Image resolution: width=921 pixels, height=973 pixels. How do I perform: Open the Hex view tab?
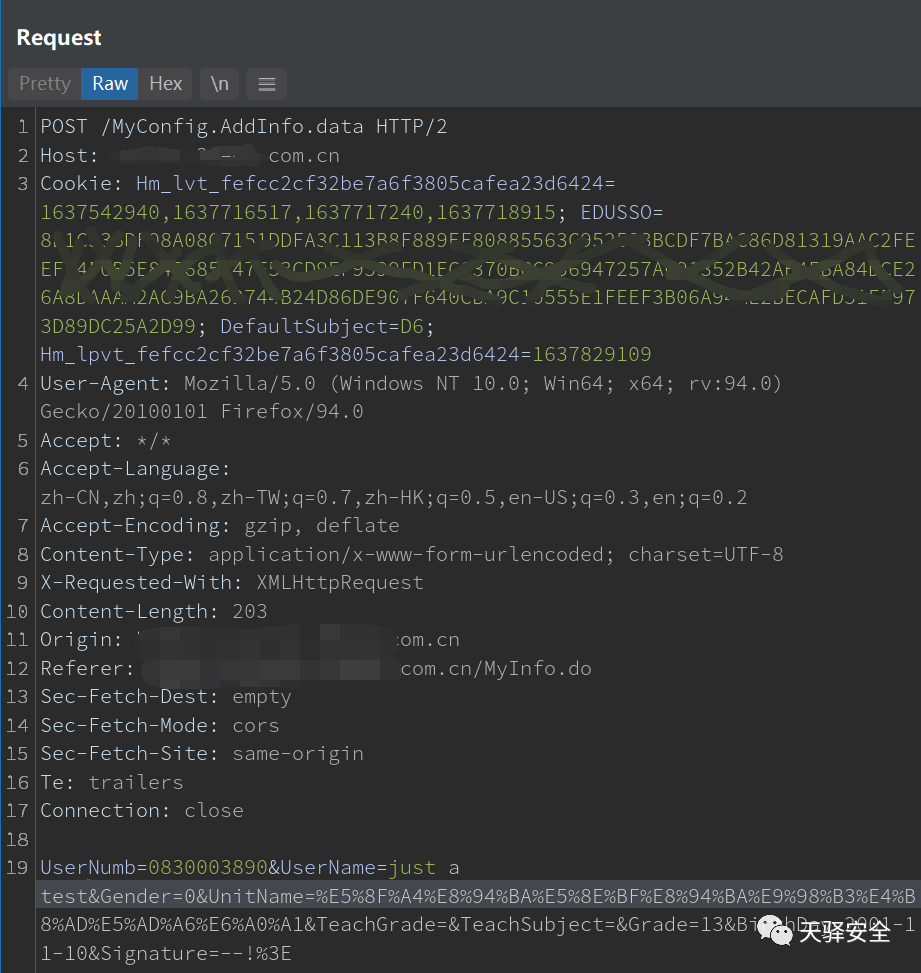click(166, 84)
